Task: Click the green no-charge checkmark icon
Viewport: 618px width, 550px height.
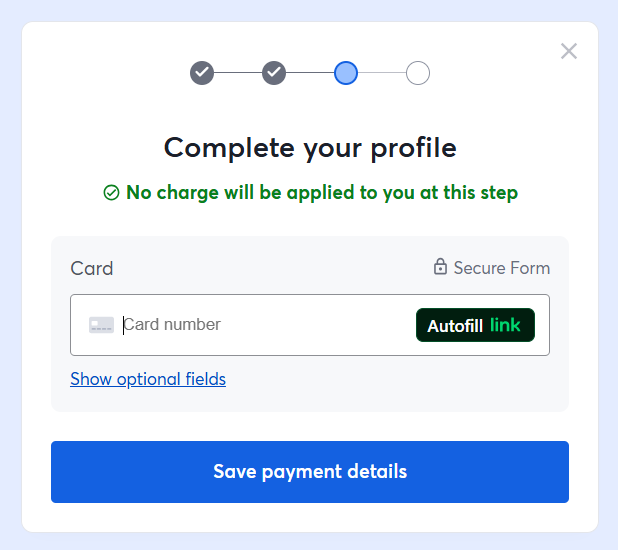Action: 112,193
